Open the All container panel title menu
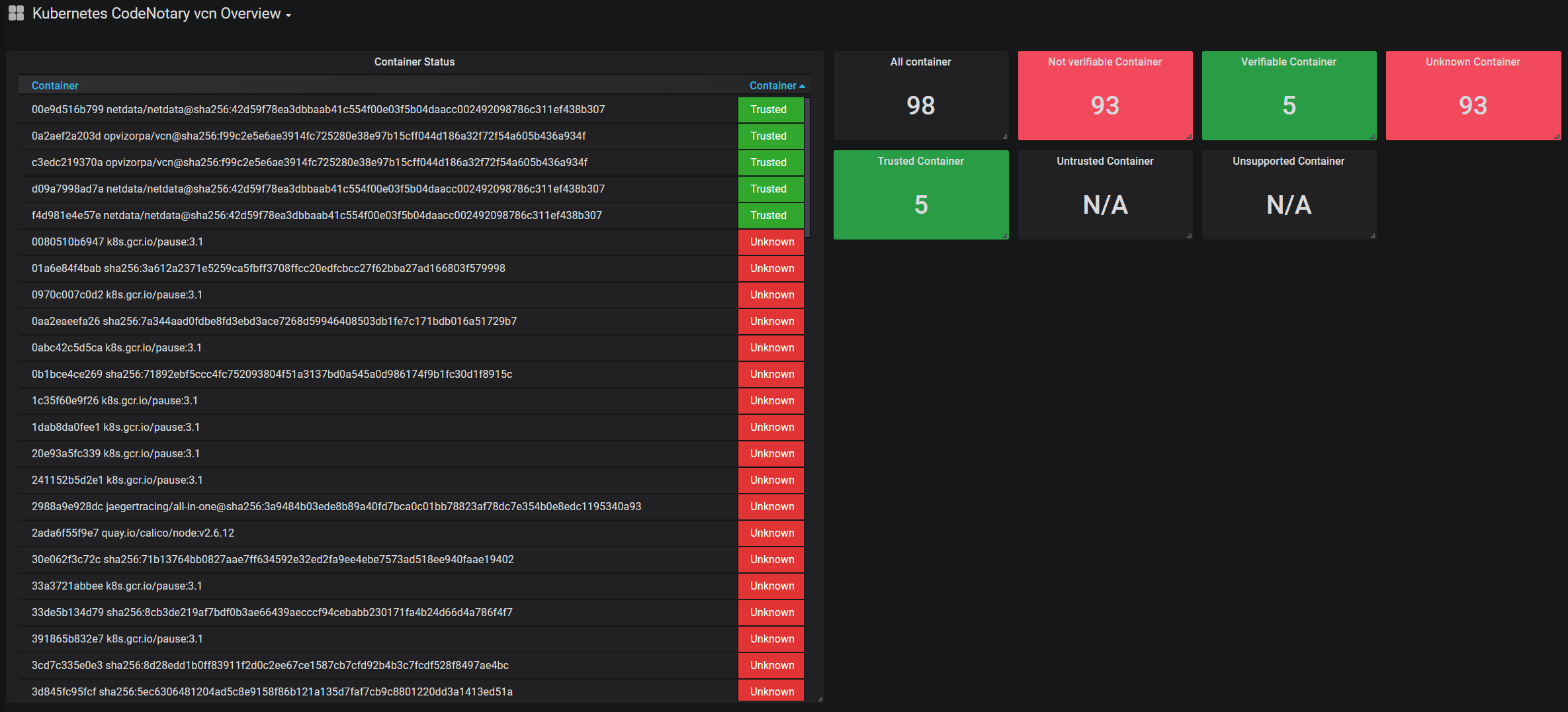This screenshot has width=1568, height=712. [x=920, y=62]
